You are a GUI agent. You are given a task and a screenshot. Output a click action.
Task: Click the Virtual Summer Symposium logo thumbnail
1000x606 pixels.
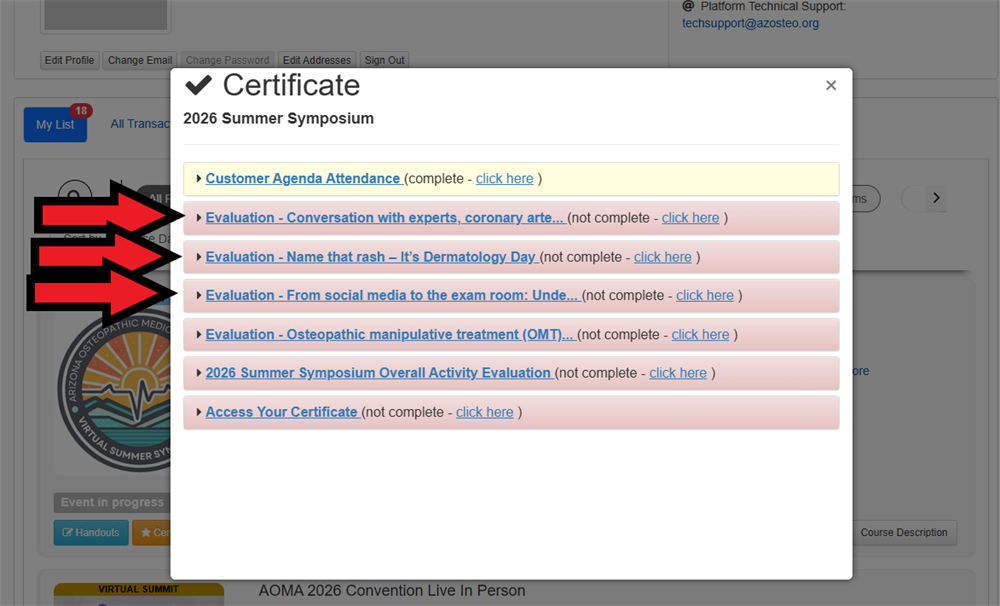115,392
